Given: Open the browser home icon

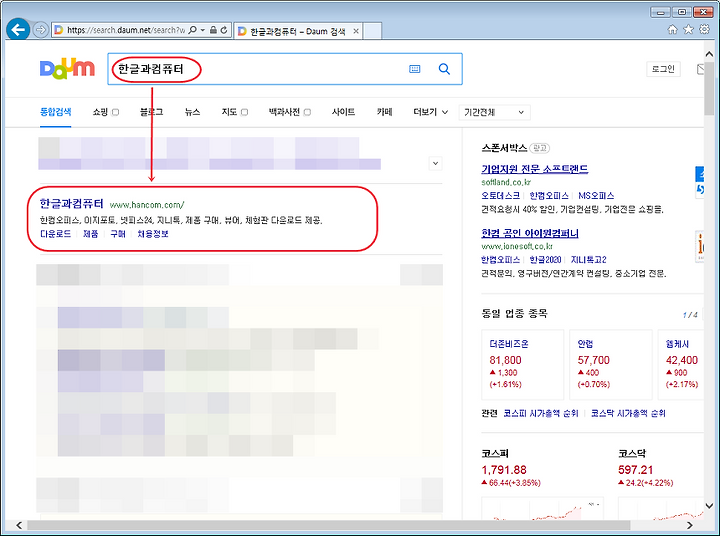Looking at the screenshot, I should [x=672, y=29].
